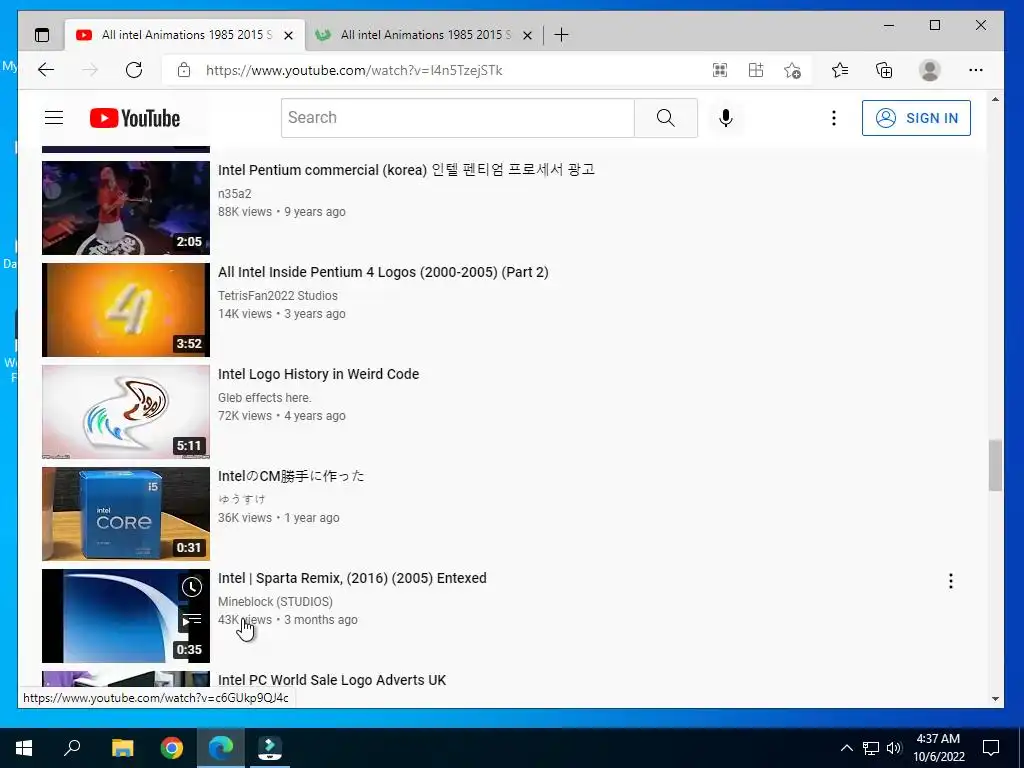Screen dimensions: 1024x768
Task: Click scrollbar down arrow
Action: click(995, 698)
